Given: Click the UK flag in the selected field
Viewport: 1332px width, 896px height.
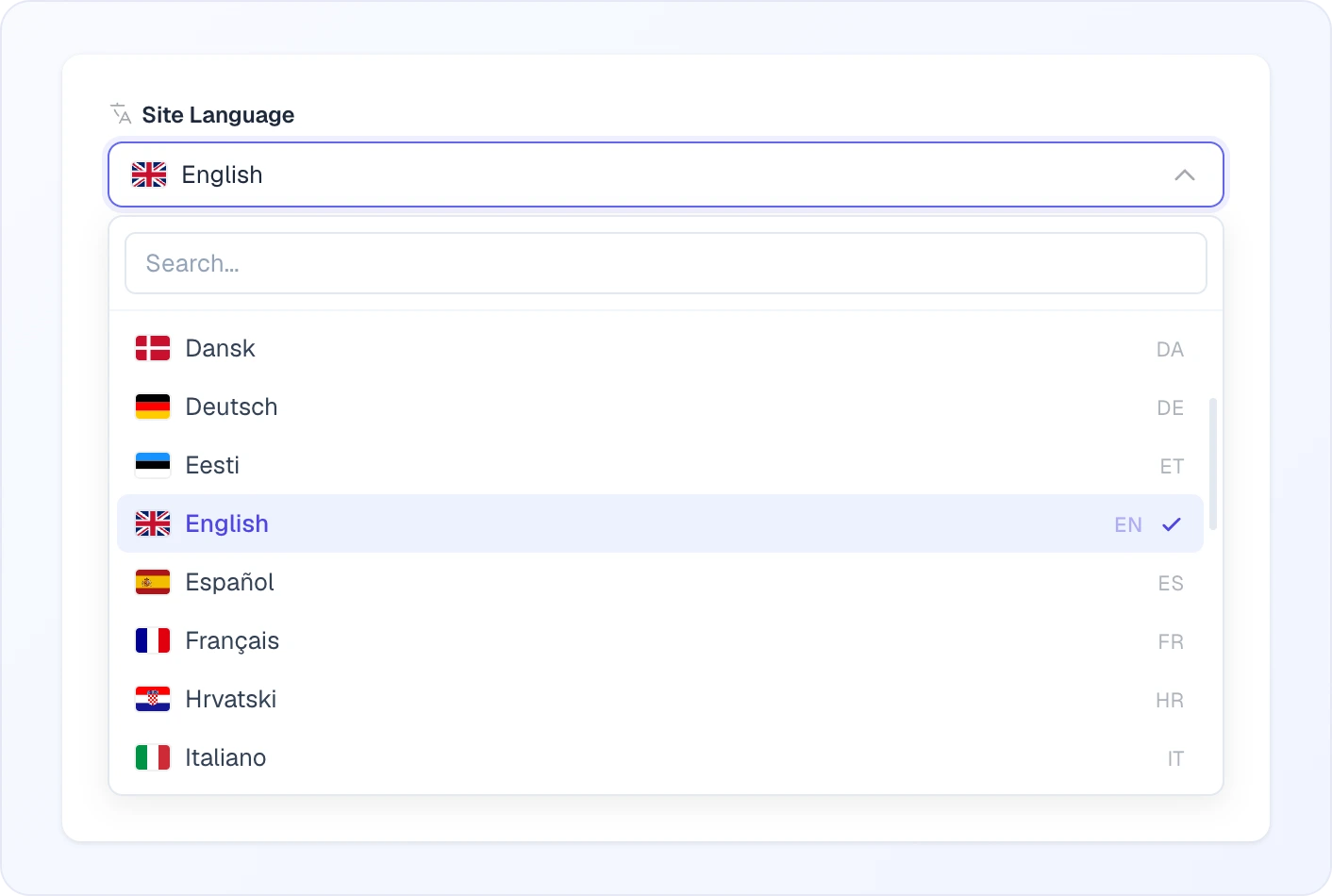Looking at the screenshot, I should 149,174.
